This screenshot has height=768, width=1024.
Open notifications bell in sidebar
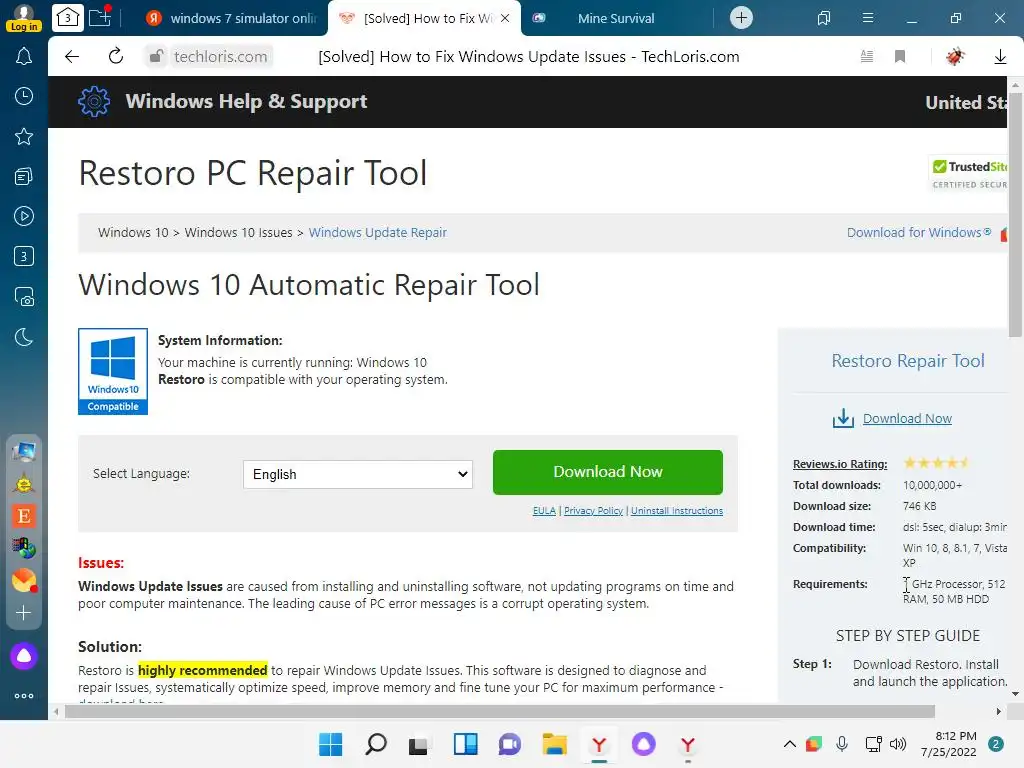pyautogui.click(x=24, y=57)
